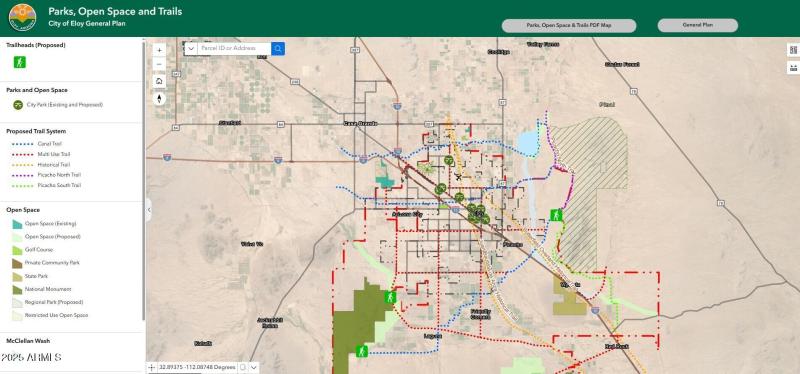
Task: Click the northernmost city park marker
Action: (x=448, y=160)
